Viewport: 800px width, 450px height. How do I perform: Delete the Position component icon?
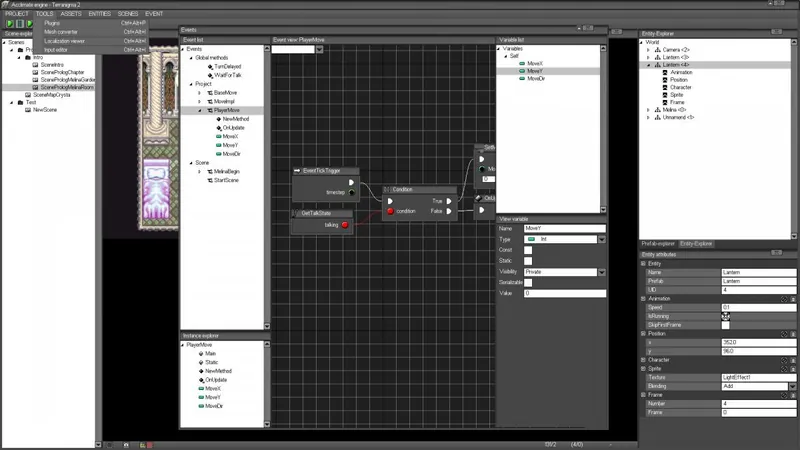[x=793, y=334]
